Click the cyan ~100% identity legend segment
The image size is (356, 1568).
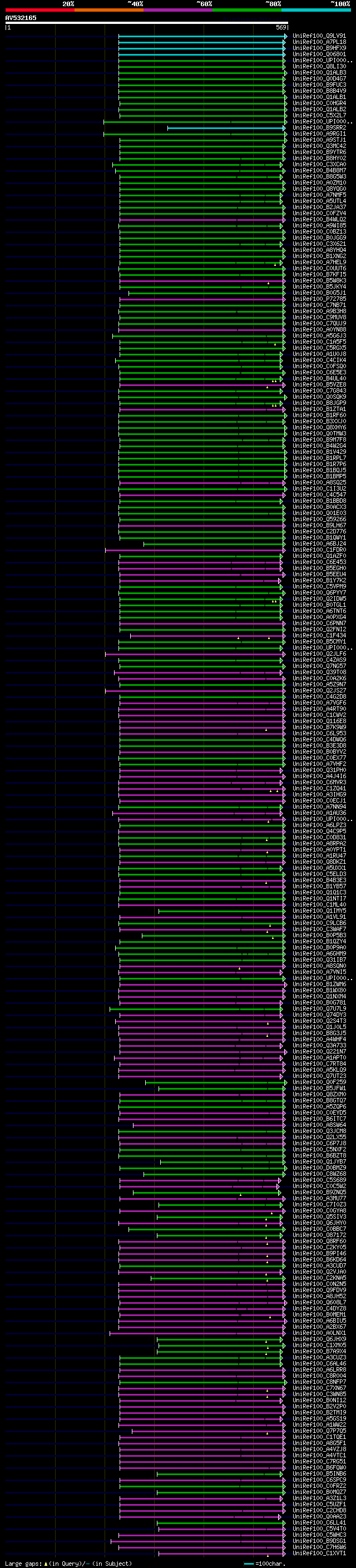(316, 10)
